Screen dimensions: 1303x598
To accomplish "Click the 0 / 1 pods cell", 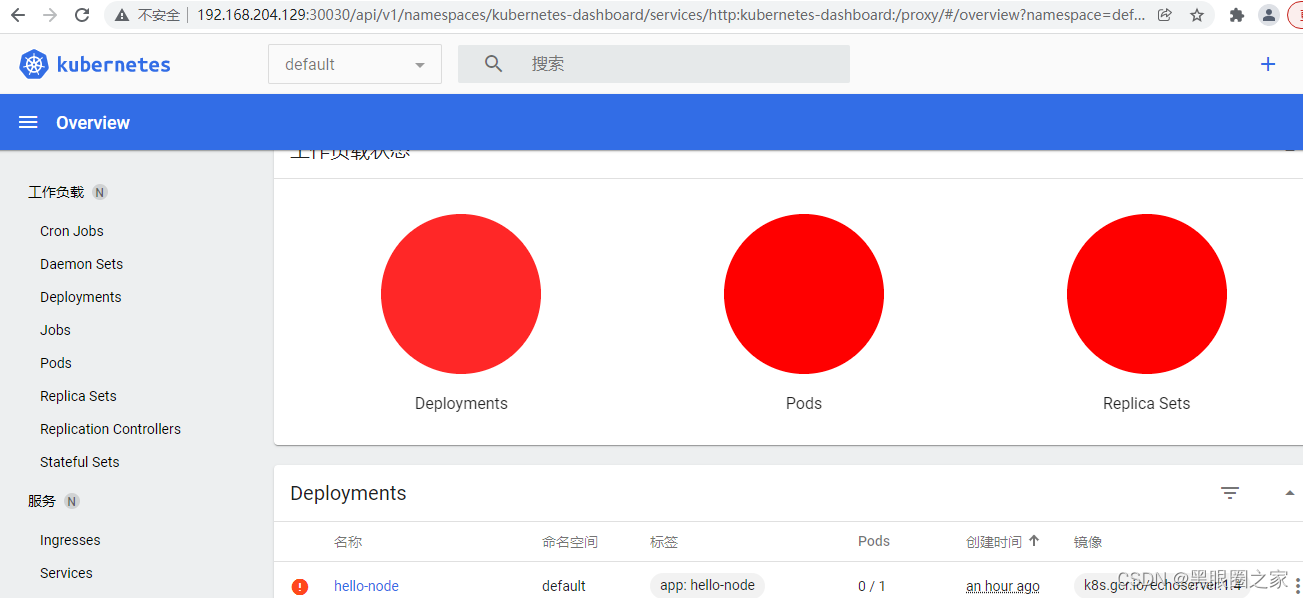I will [872, 586].
